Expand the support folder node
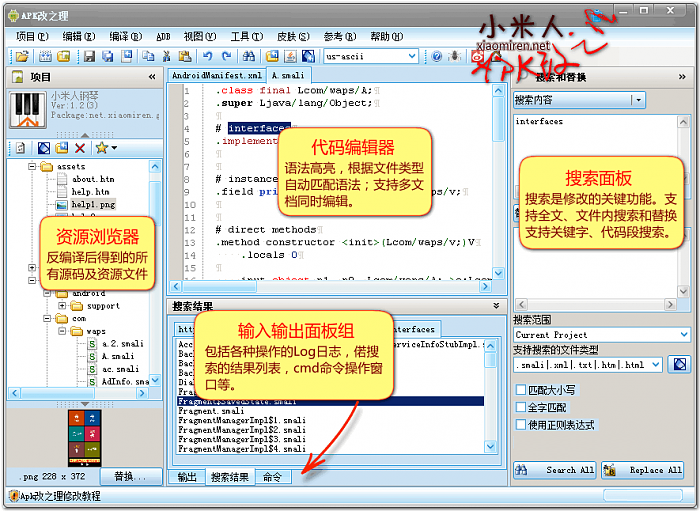Screen dimensions: 700x511 click(62, 306)
